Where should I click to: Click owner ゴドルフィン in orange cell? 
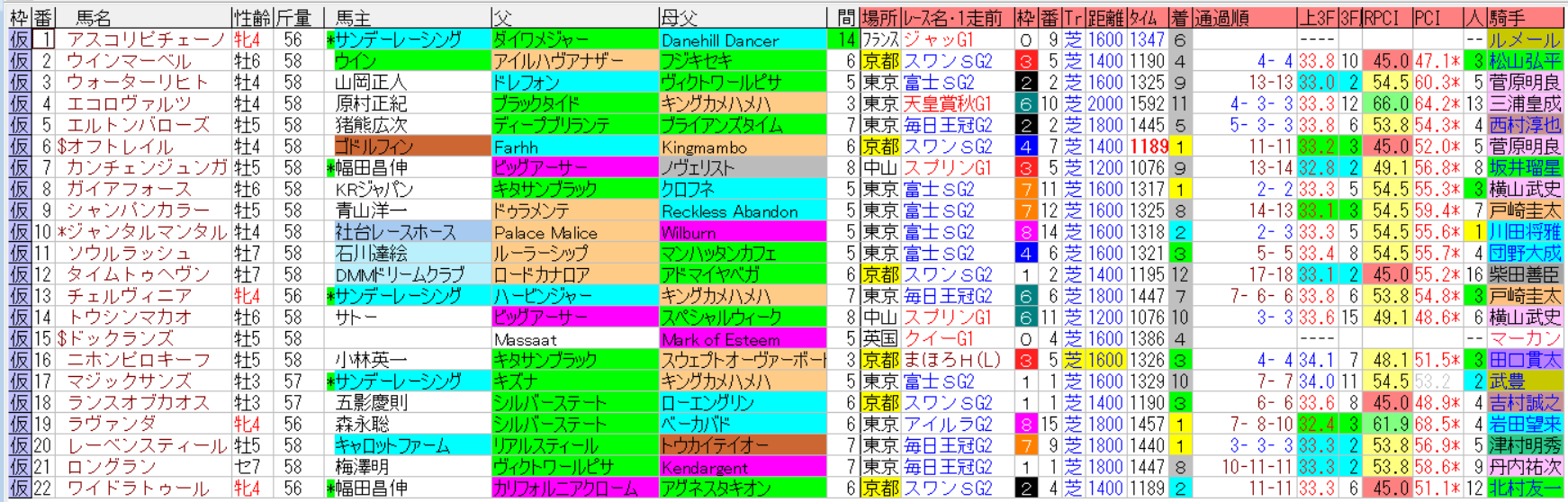pos(374,147)
